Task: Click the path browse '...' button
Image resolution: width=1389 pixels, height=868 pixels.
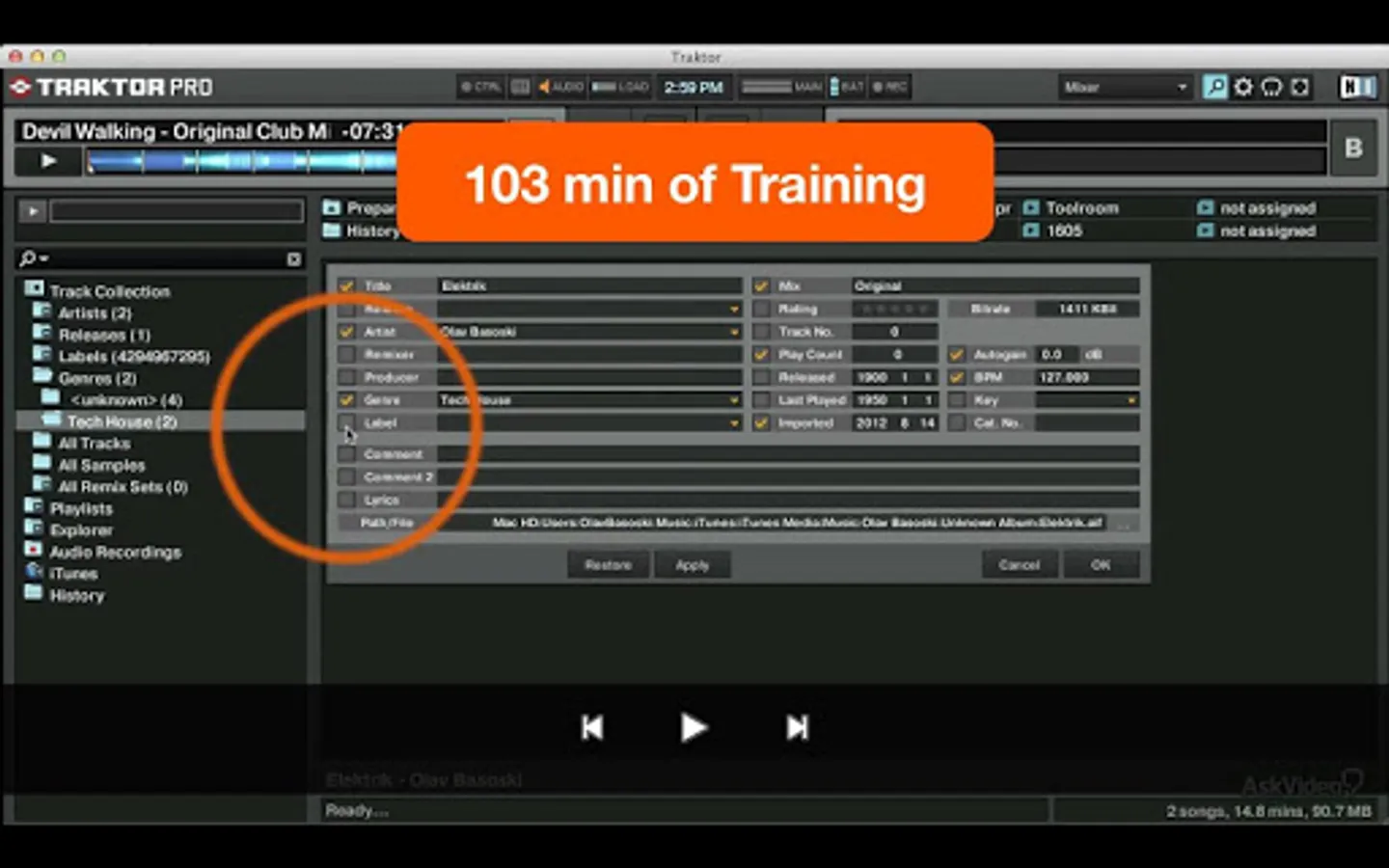Action: click(x=1123, y=523)
